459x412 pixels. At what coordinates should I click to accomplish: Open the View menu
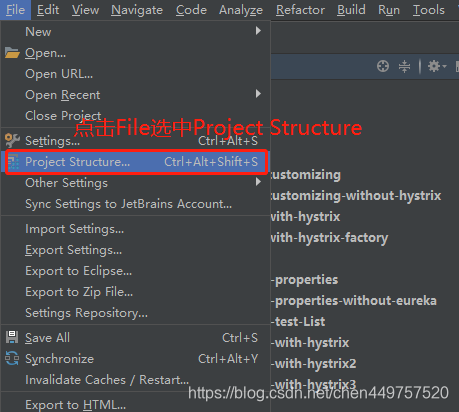[x=85, y=10]
